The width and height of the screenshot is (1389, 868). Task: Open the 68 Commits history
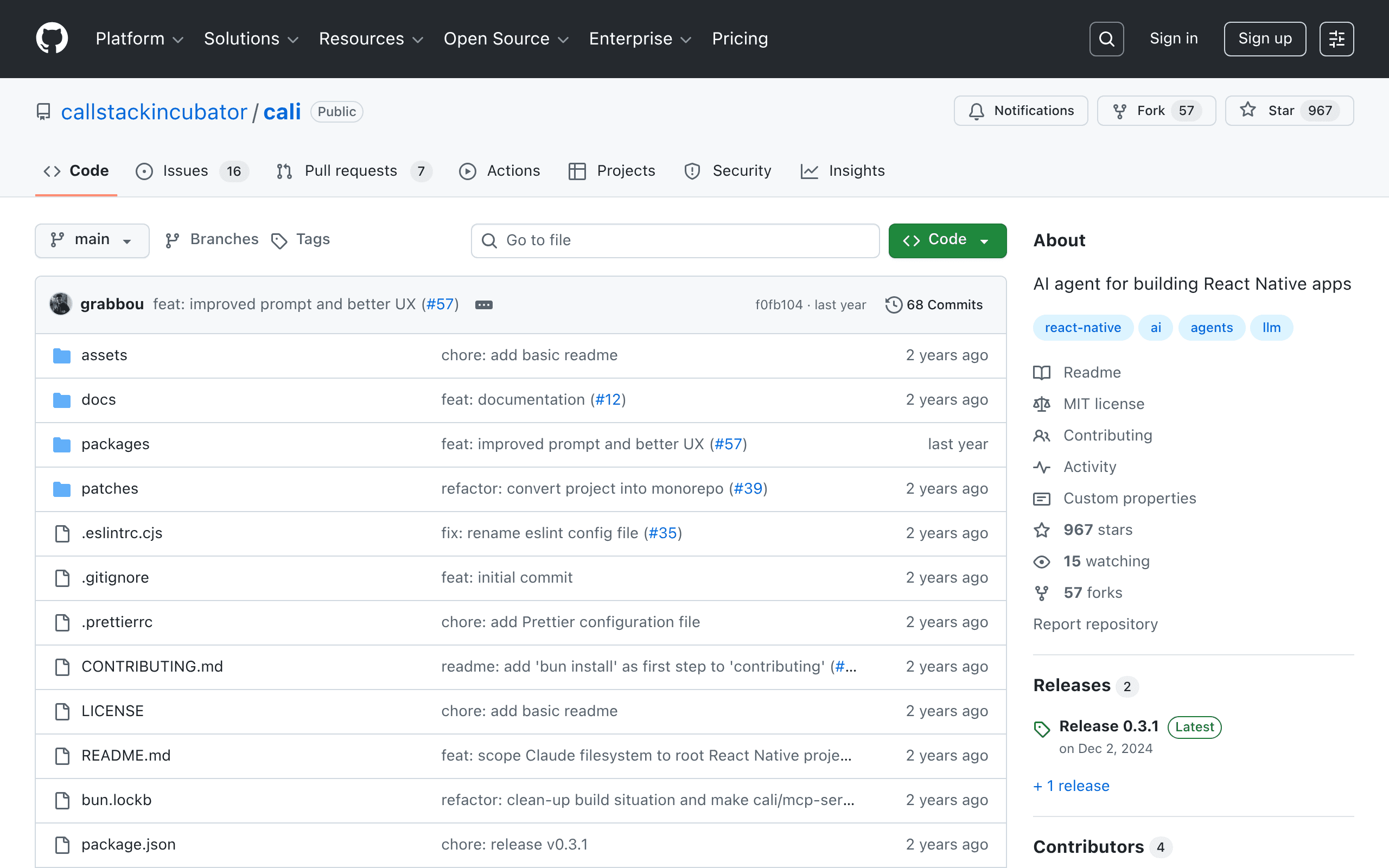(934, 305)
